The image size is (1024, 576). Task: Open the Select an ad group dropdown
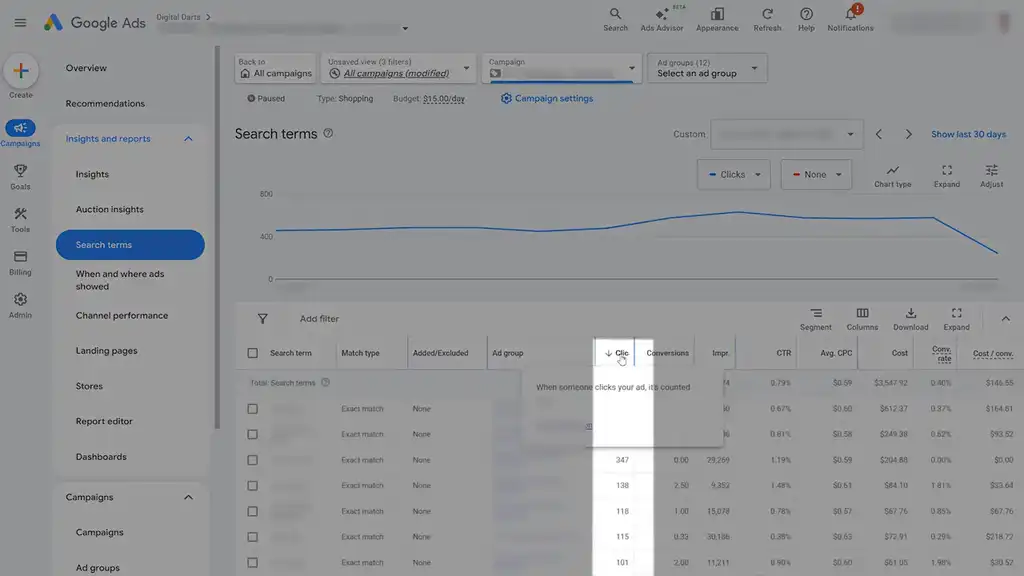point(707,68)
